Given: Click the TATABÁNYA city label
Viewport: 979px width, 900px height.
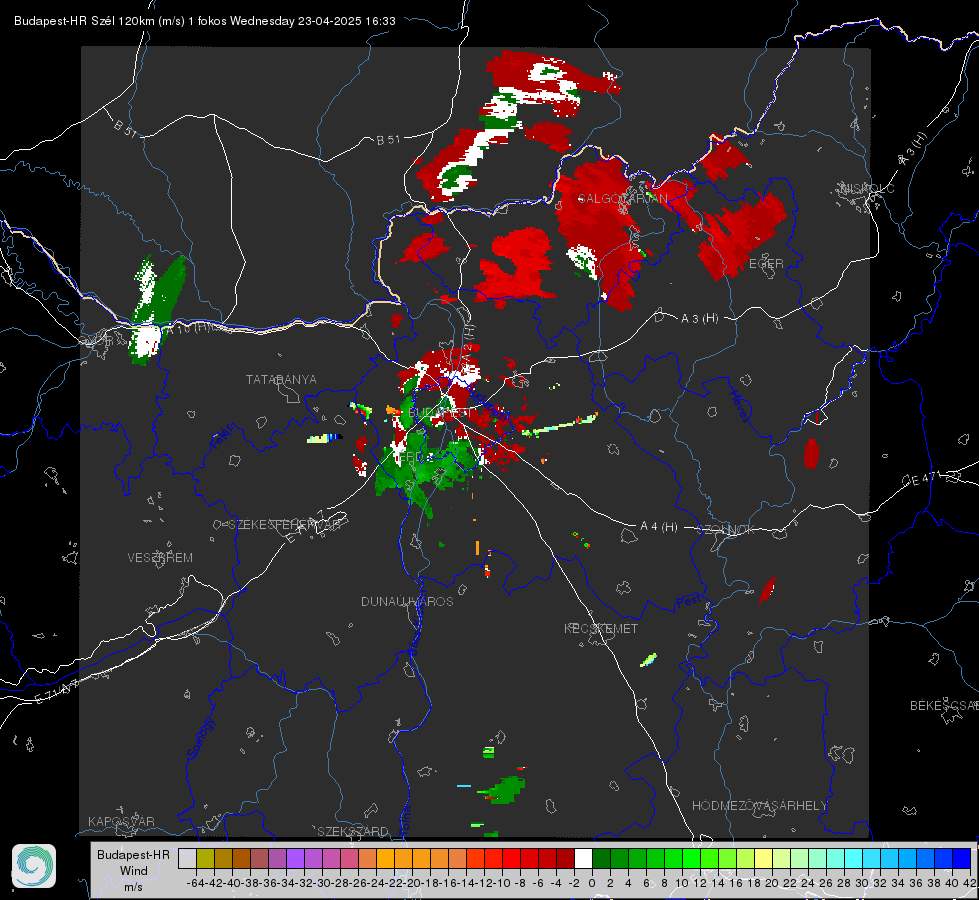Looking at the screenshot, I should (x=281, y=380).
